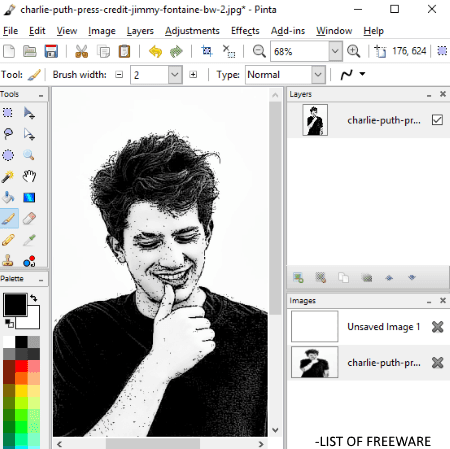Open the brush Type Normal dropdown
450x449 pixels.
tap(318, 75)
